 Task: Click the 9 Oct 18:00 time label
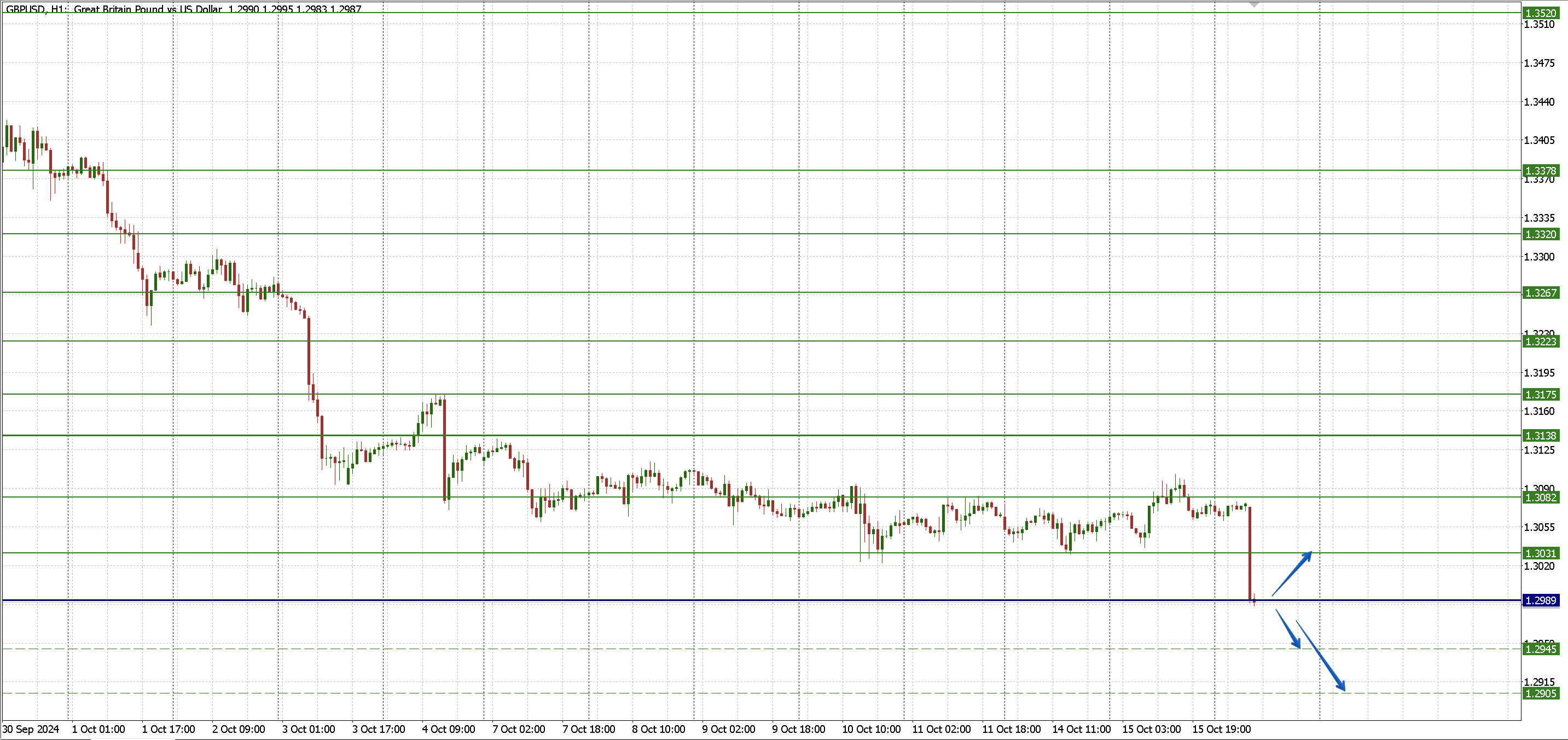[799, 729]
